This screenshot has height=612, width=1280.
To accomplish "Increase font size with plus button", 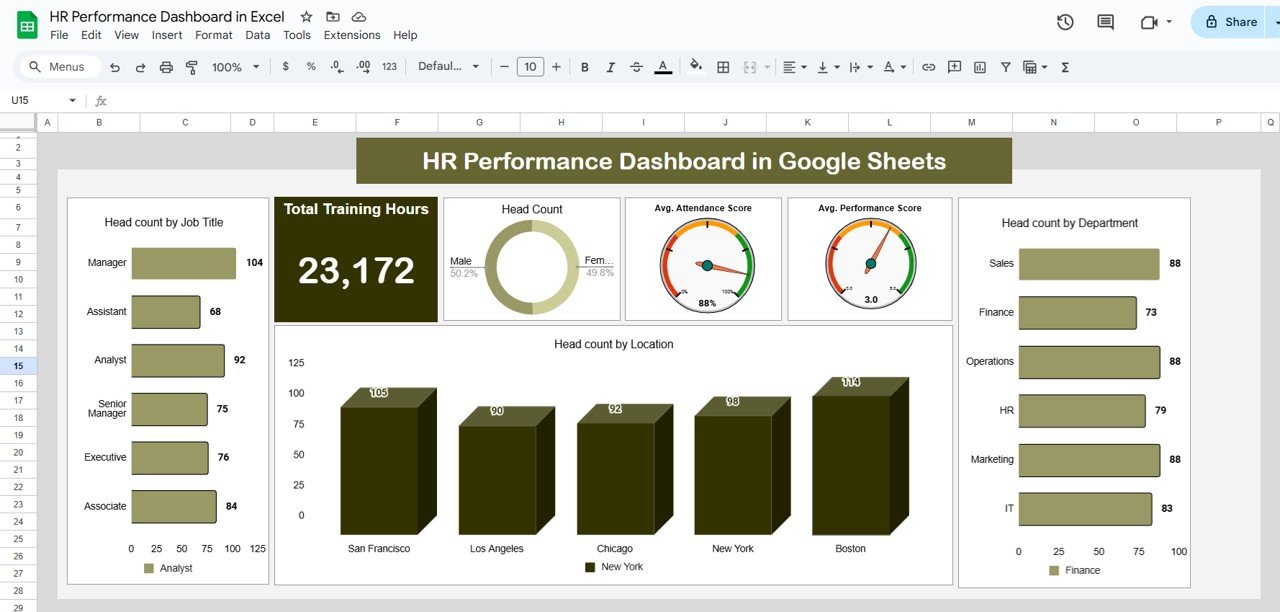I will click(556, 67).
